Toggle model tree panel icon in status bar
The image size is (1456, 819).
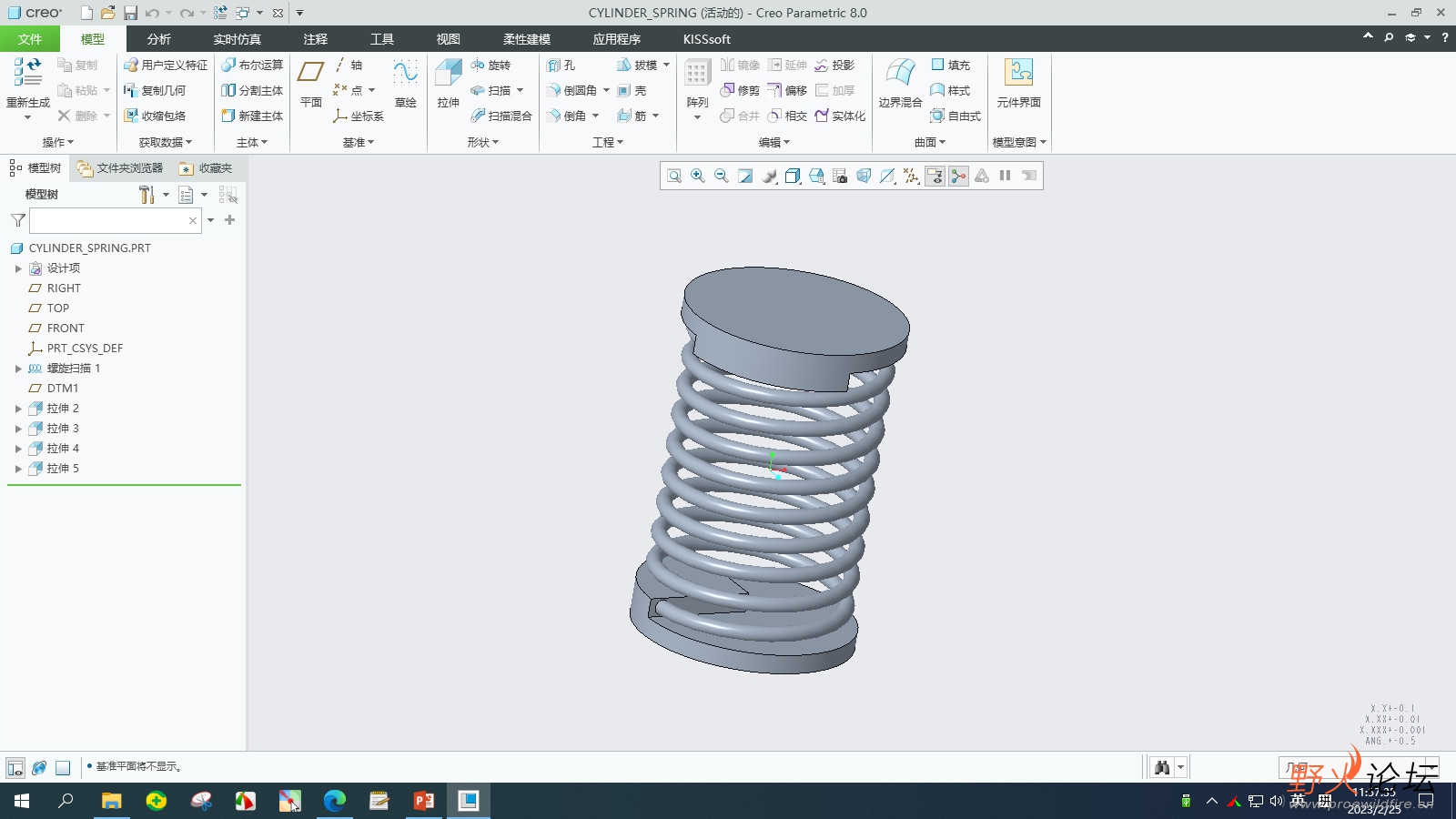click(15, 767)
